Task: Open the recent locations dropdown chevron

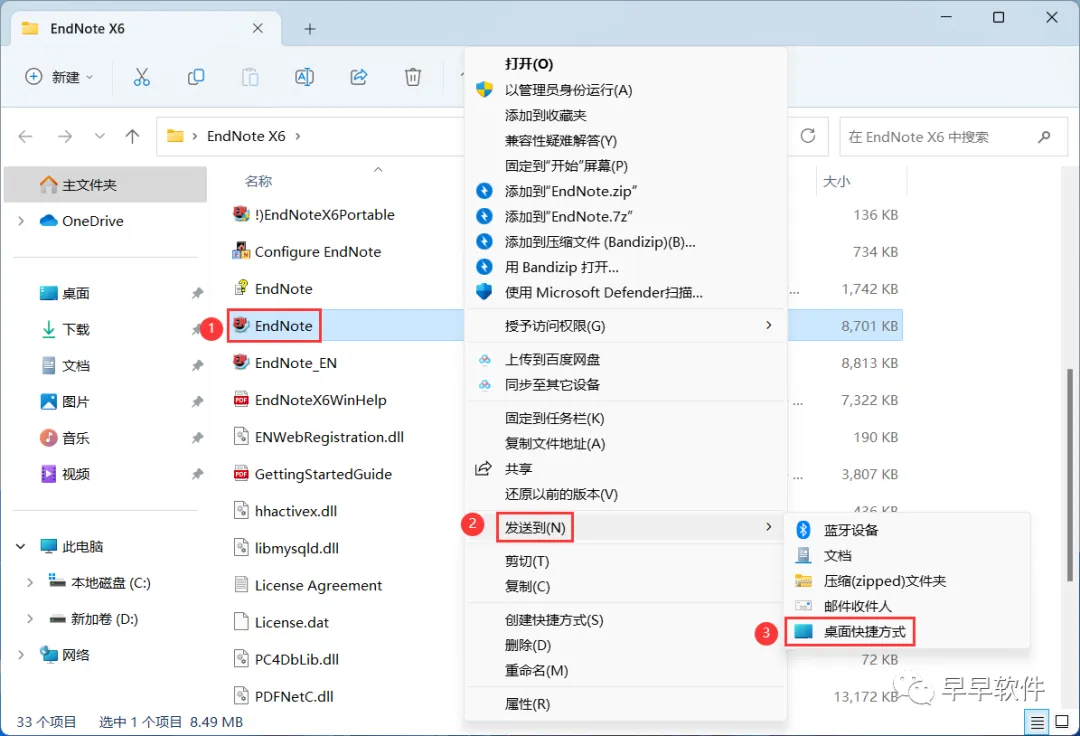Action: [x=100, y=136]
